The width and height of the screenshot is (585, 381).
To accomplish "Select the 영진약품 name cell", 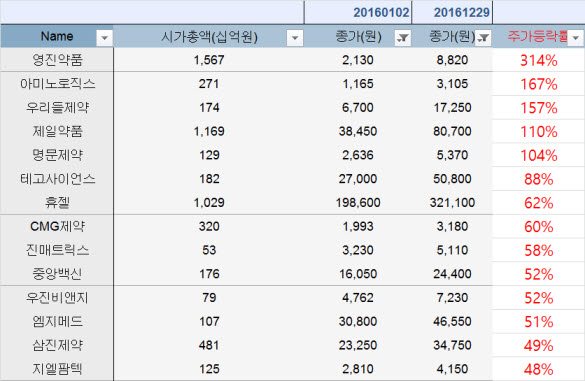I will point(57,60).
